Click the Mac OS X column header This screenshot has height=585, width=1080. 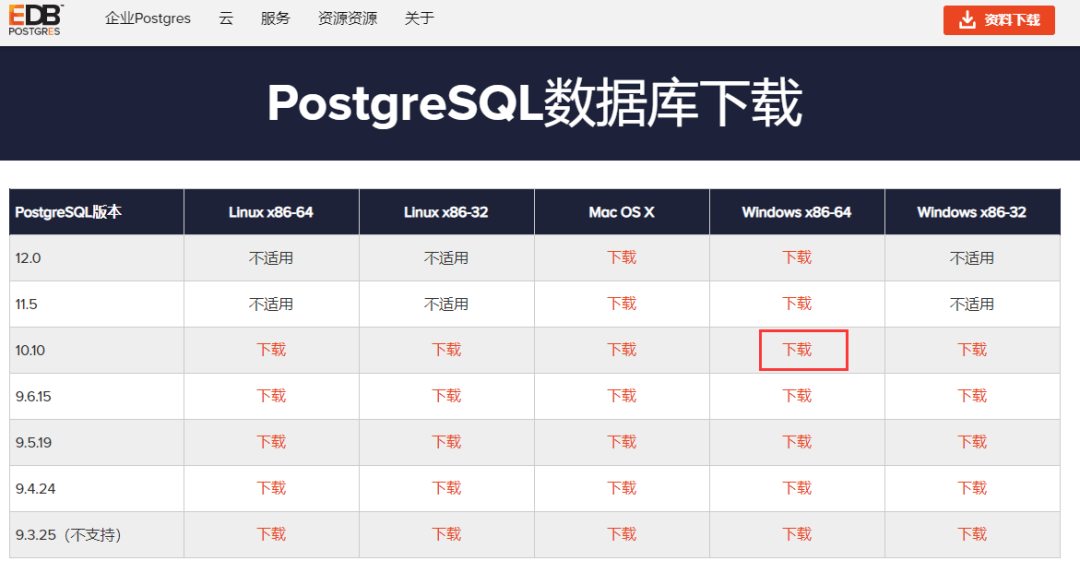pyautogui.click(x=621, y=212)
